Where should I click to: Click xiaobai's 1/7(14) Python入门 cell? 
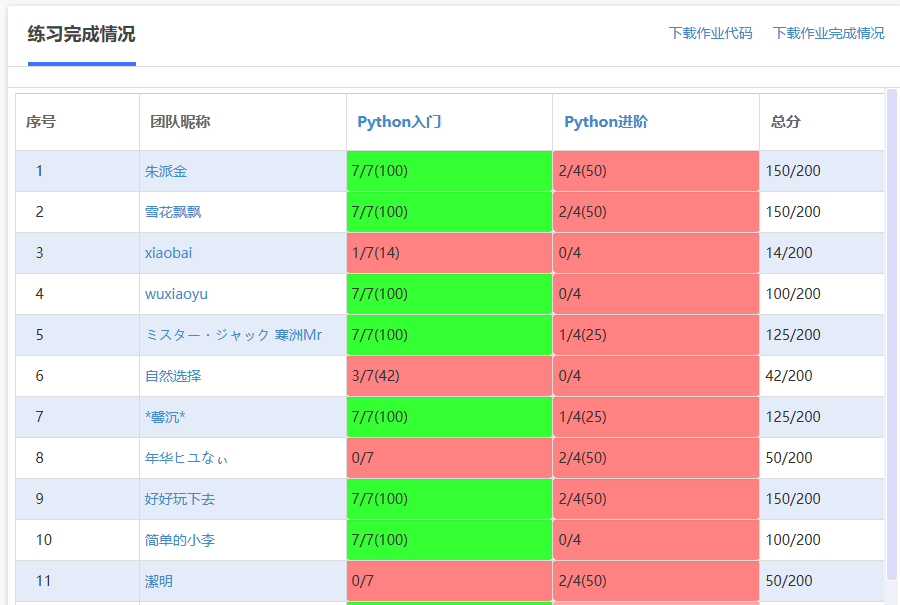[449, 253]
